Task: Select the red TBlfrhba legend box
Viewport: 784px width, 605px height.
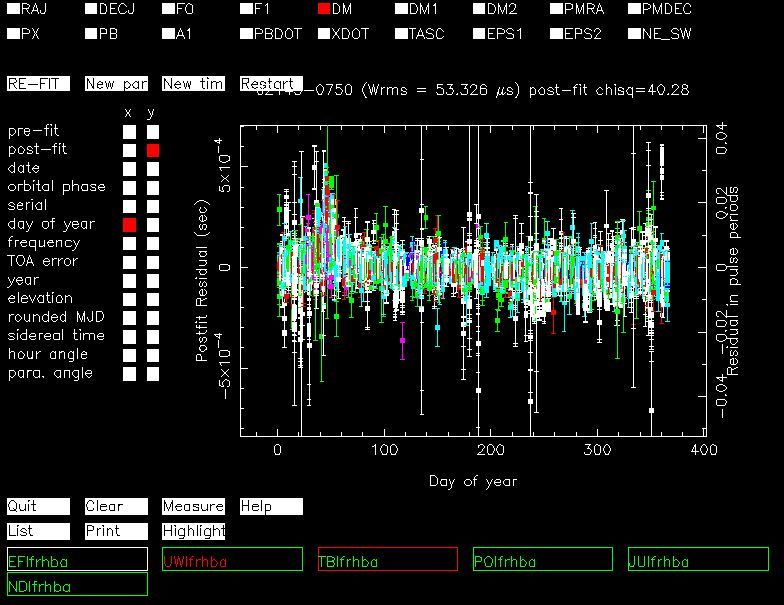Action: click(387, 559)
